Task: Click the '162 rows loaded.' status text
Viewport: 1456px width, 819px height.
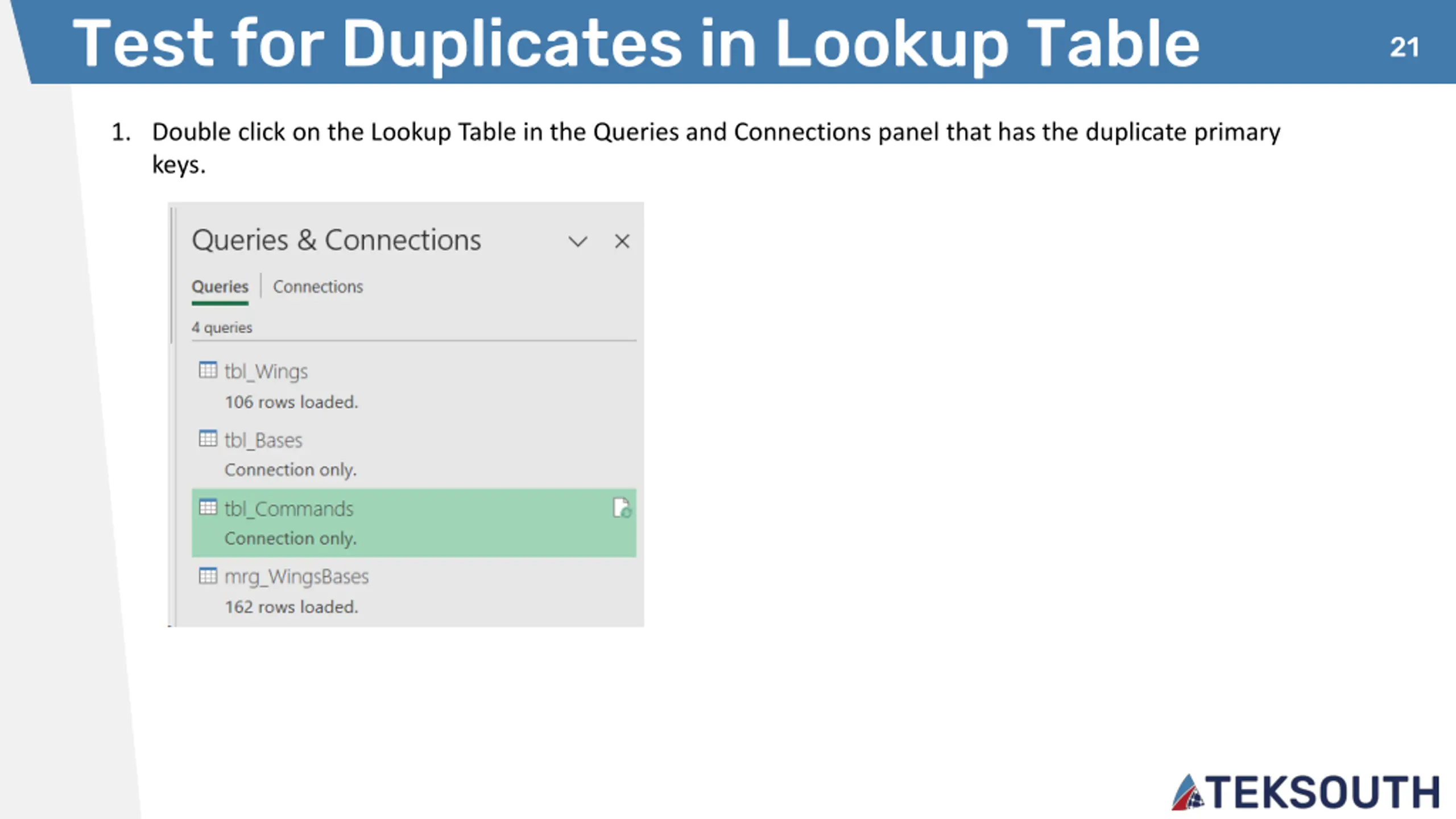Action: (x=292, y=607)
